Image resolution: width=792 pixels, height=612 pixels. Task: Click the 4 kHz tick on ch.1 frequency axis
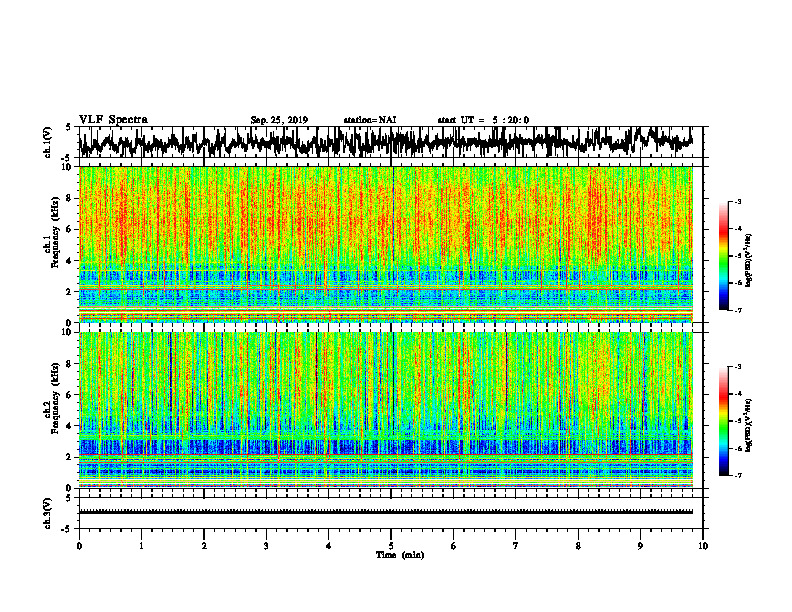tap(69, 261)
